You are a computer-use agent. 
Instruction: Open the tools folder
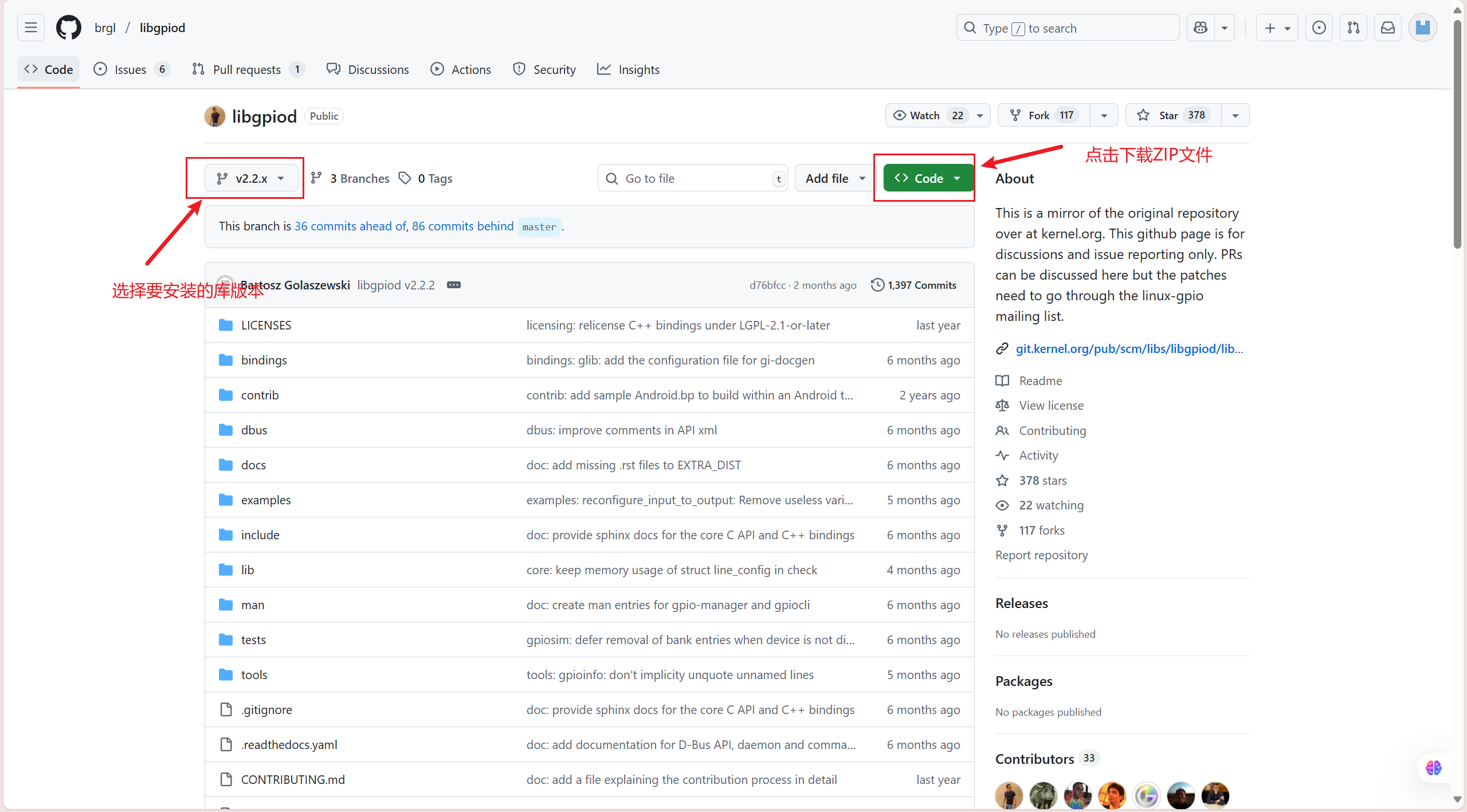click(254, 674)
